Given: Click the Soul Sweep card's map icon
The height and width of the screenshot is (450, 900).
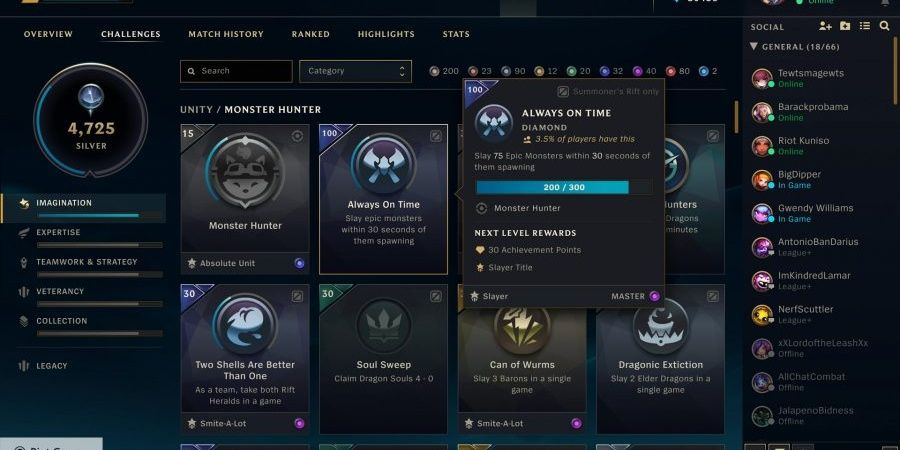Looking at the screenshot, I should click(436, 296).
